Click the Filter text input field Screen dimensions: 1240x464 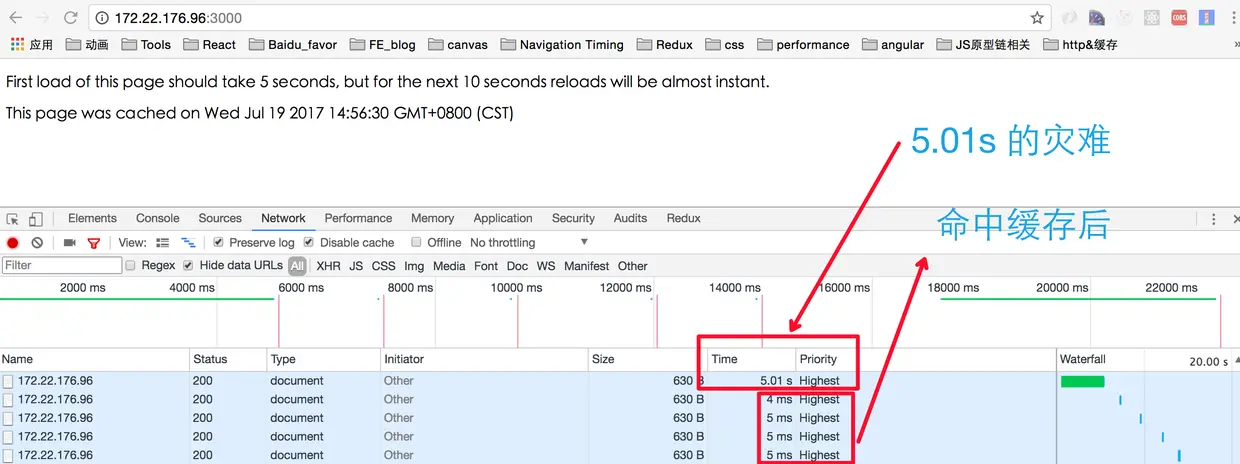[x=62, y=266]
